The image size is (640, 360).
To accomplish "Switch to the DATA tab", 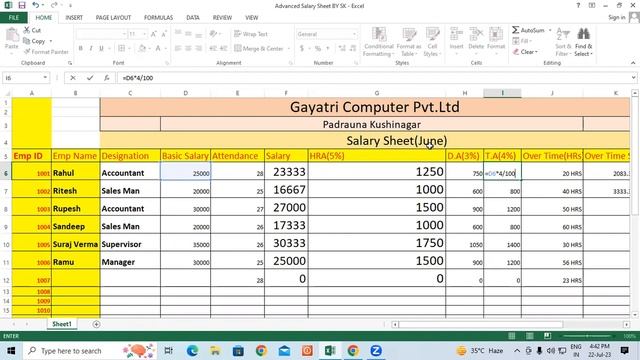I will (193, 18).
